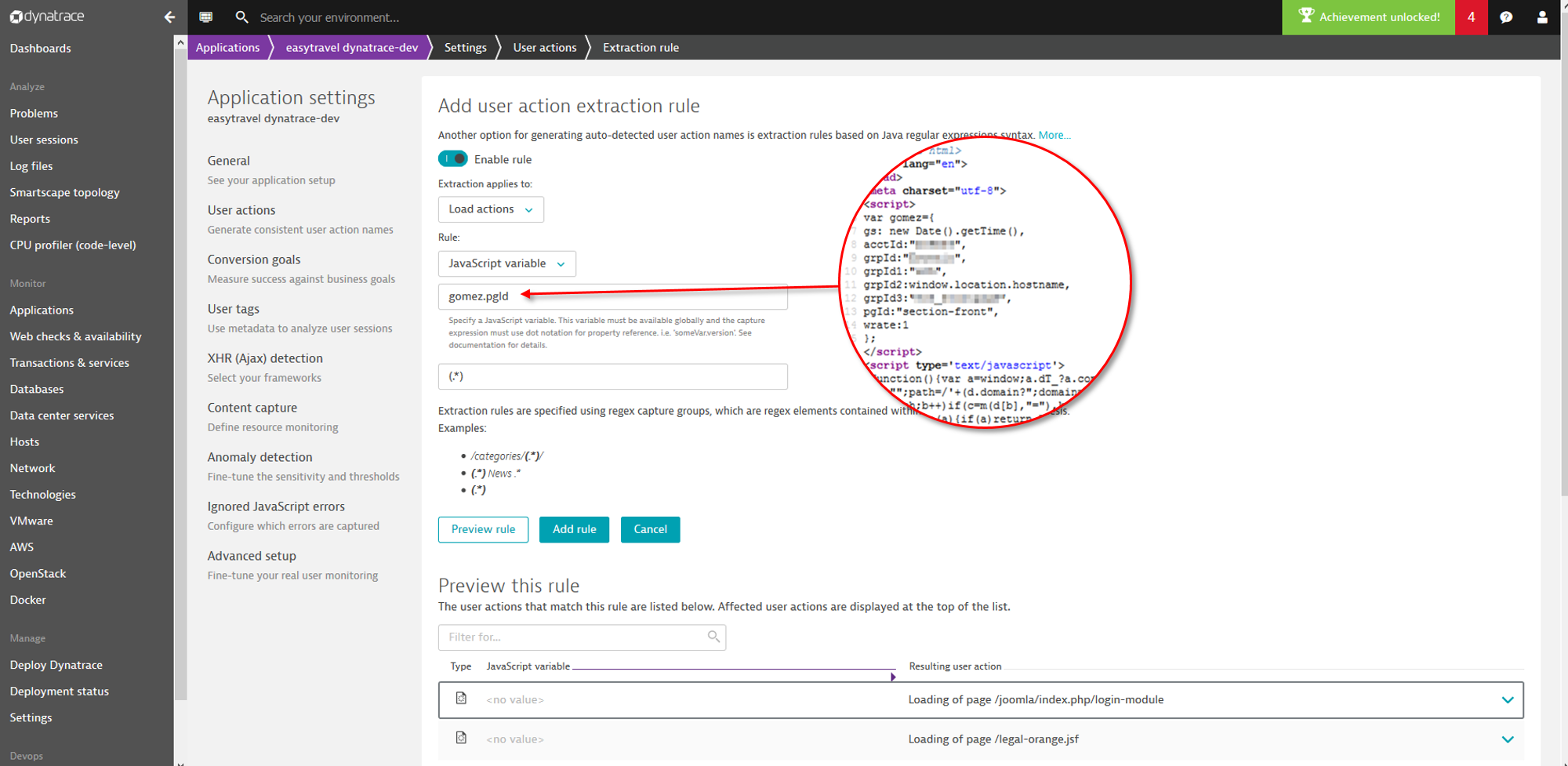Select Extraction rule breadcrumb

pos(641,47)
